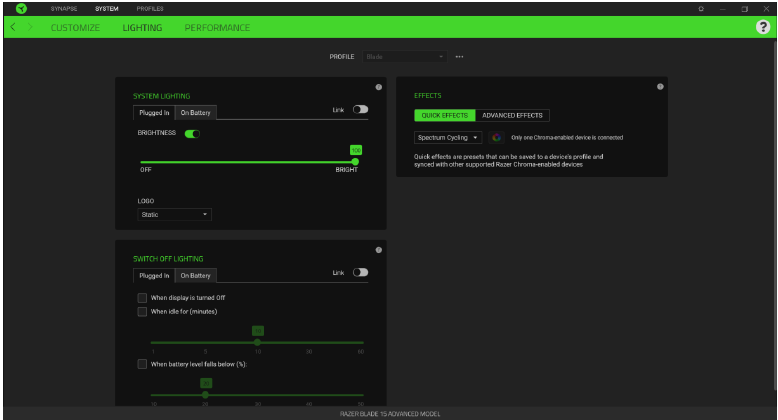Open the Spectrum Cycling effect dropdown
Image resolution: width=778 pixels, height=420 pixels.
pyautogui.click(x=448, y=138)
